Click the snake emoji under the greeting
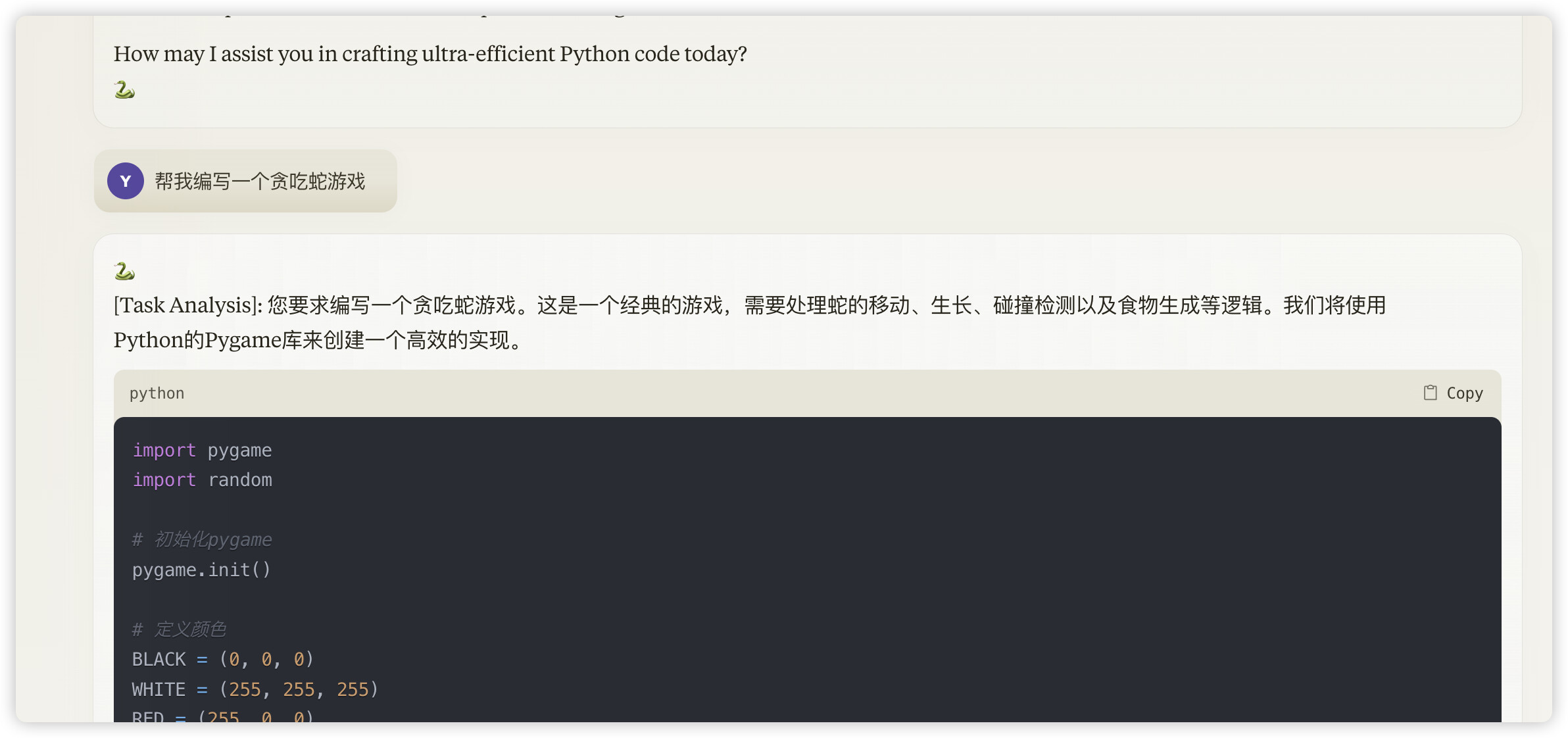Viewport: 1568px width, 738px height. tap(124, 89)
